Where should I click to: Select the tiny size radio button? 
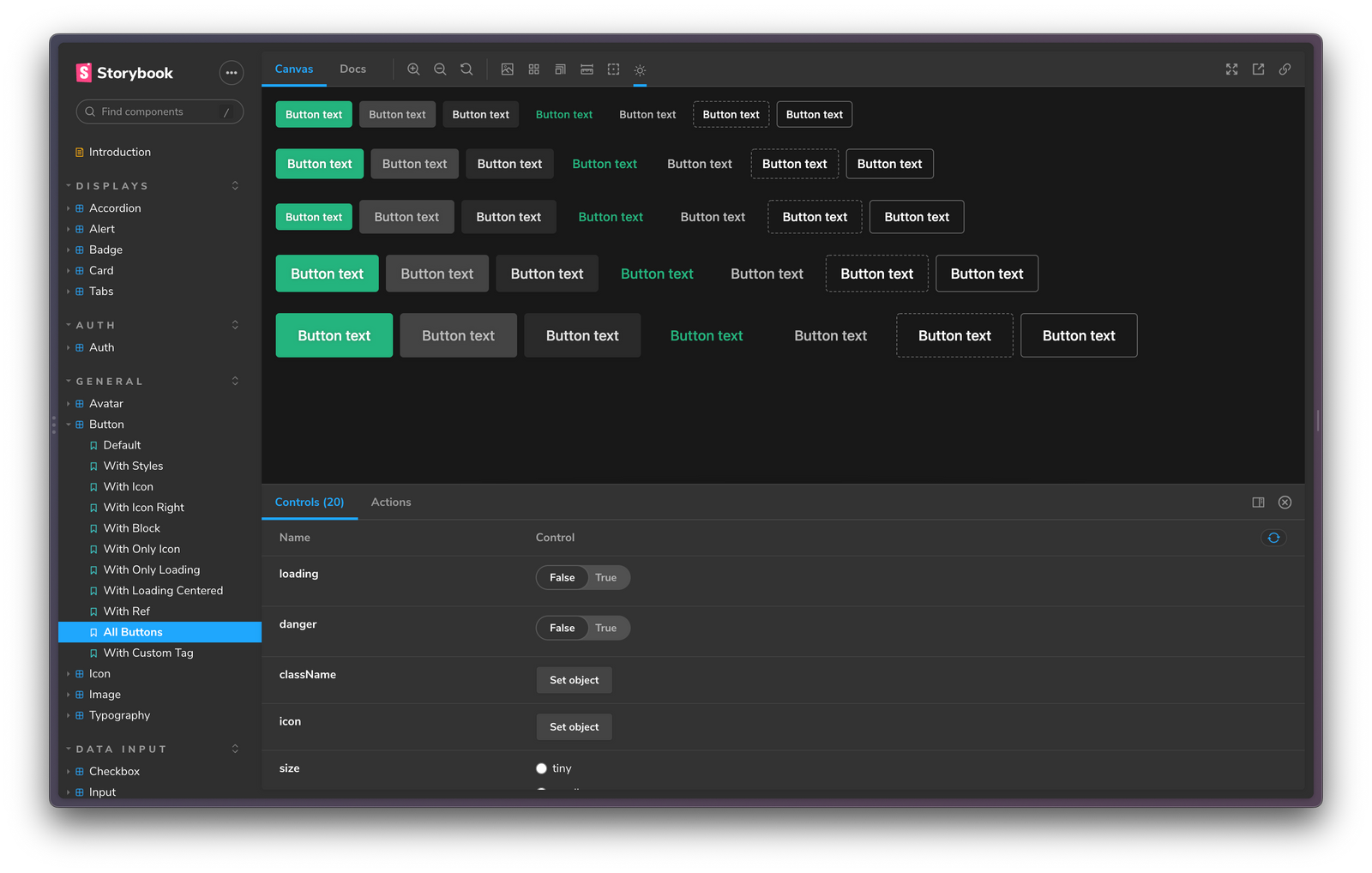541,768
